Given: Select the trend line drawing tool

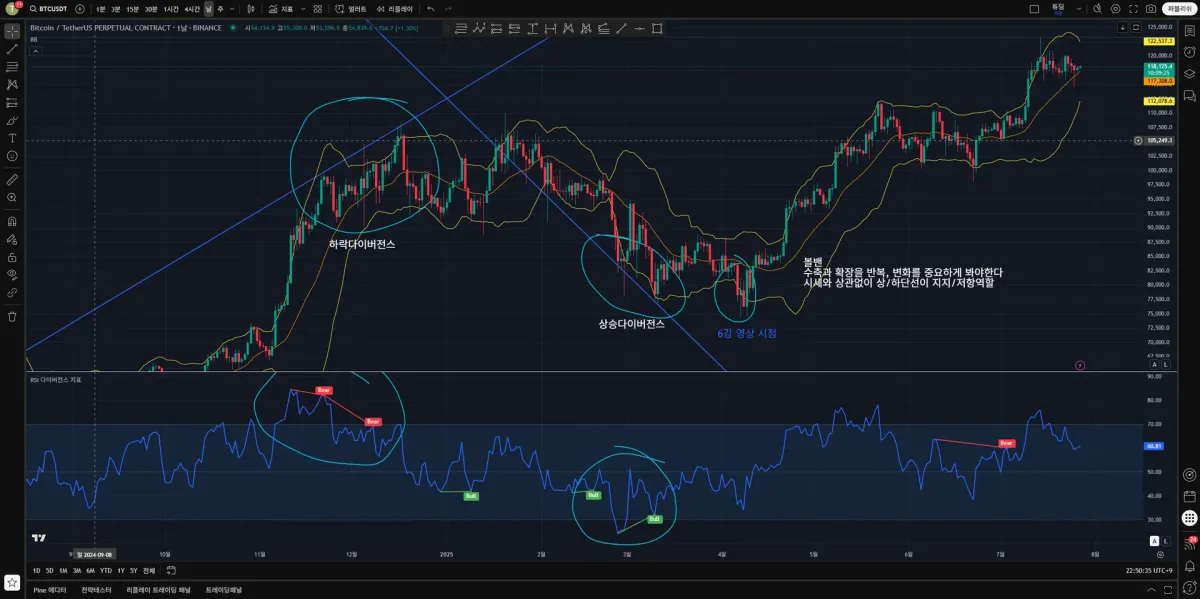Looking at the screenshot, I should pyautogui.click(x=12, y=48).
